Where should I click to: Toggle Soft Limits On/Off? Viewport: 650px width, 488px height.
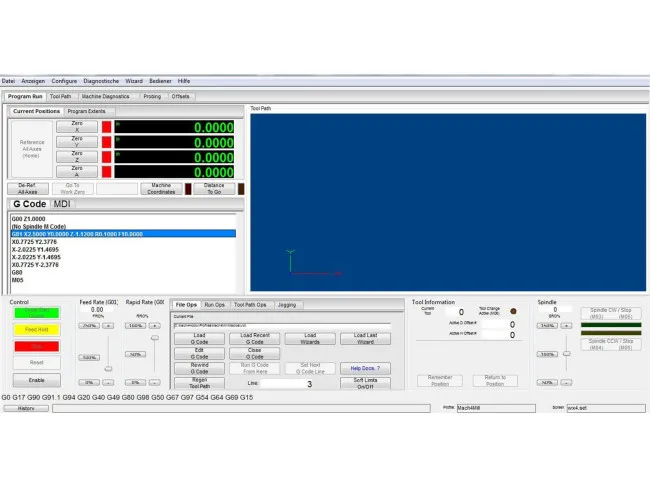(365, 383)
